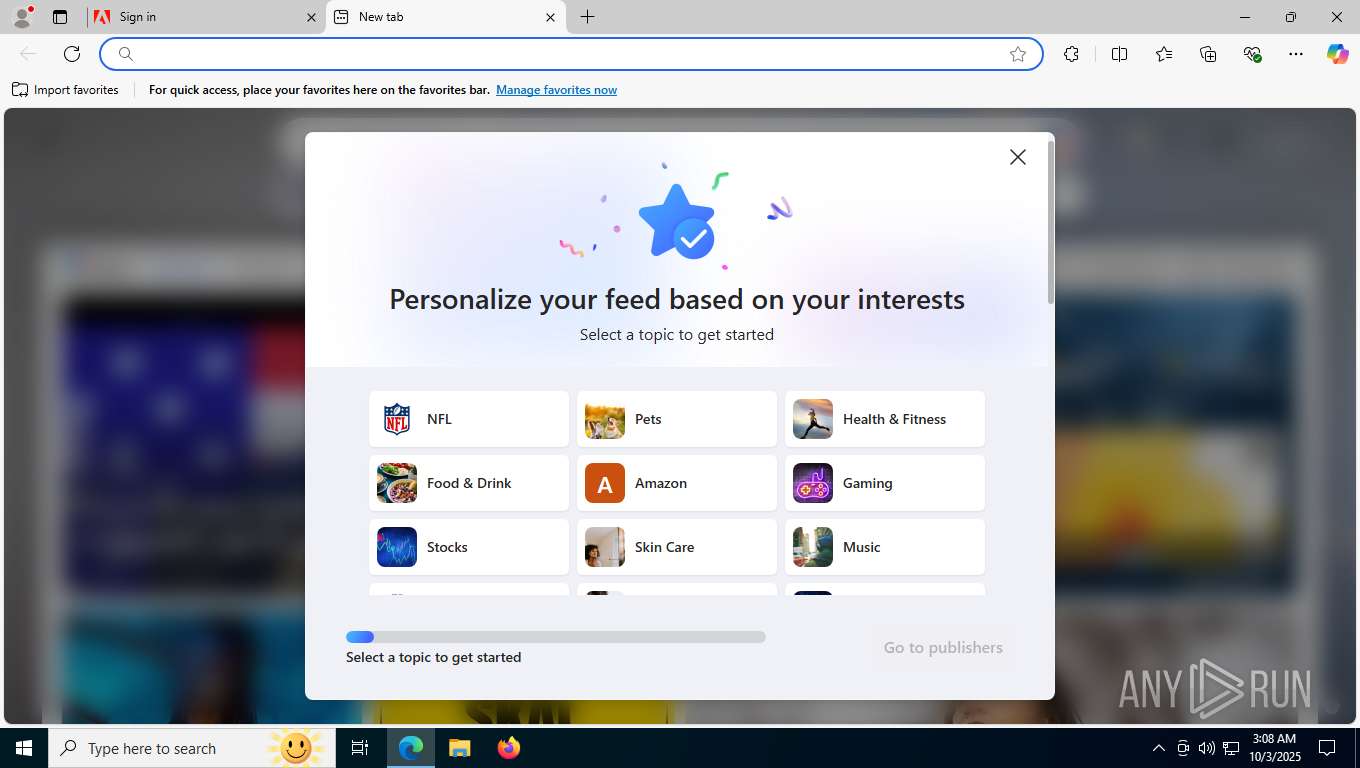Select the Gaming topic
The width and height of the screenshot is (1360, 768).
[x=885, y=483]
